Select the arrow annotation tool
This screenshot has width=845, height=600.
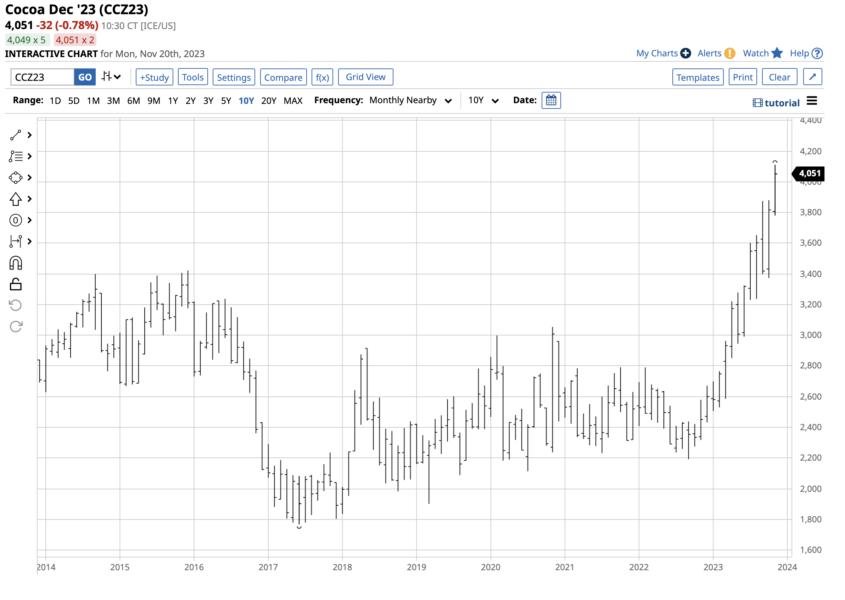(14, 199)
